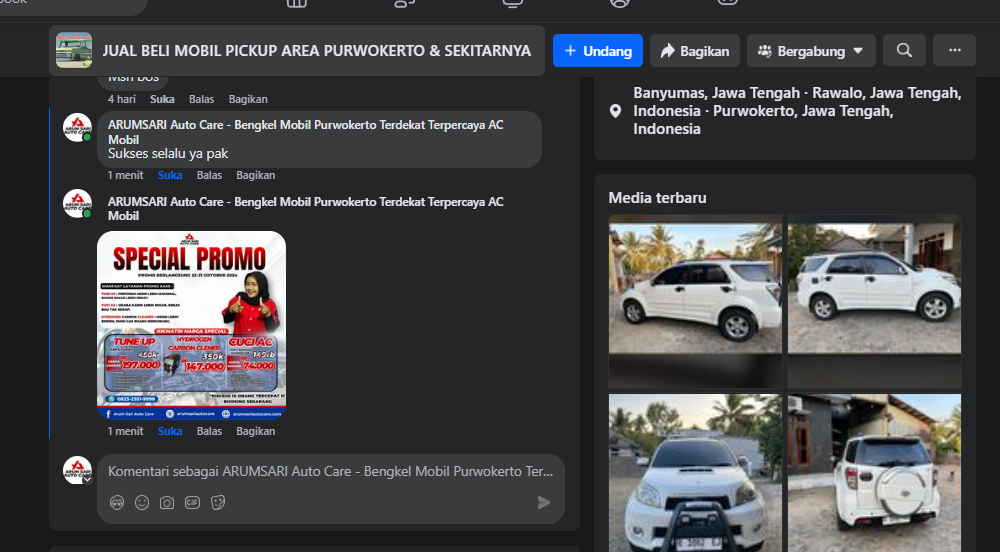Open the group title JUAL BELI MOBIL PICKUP

coord(317,50)
